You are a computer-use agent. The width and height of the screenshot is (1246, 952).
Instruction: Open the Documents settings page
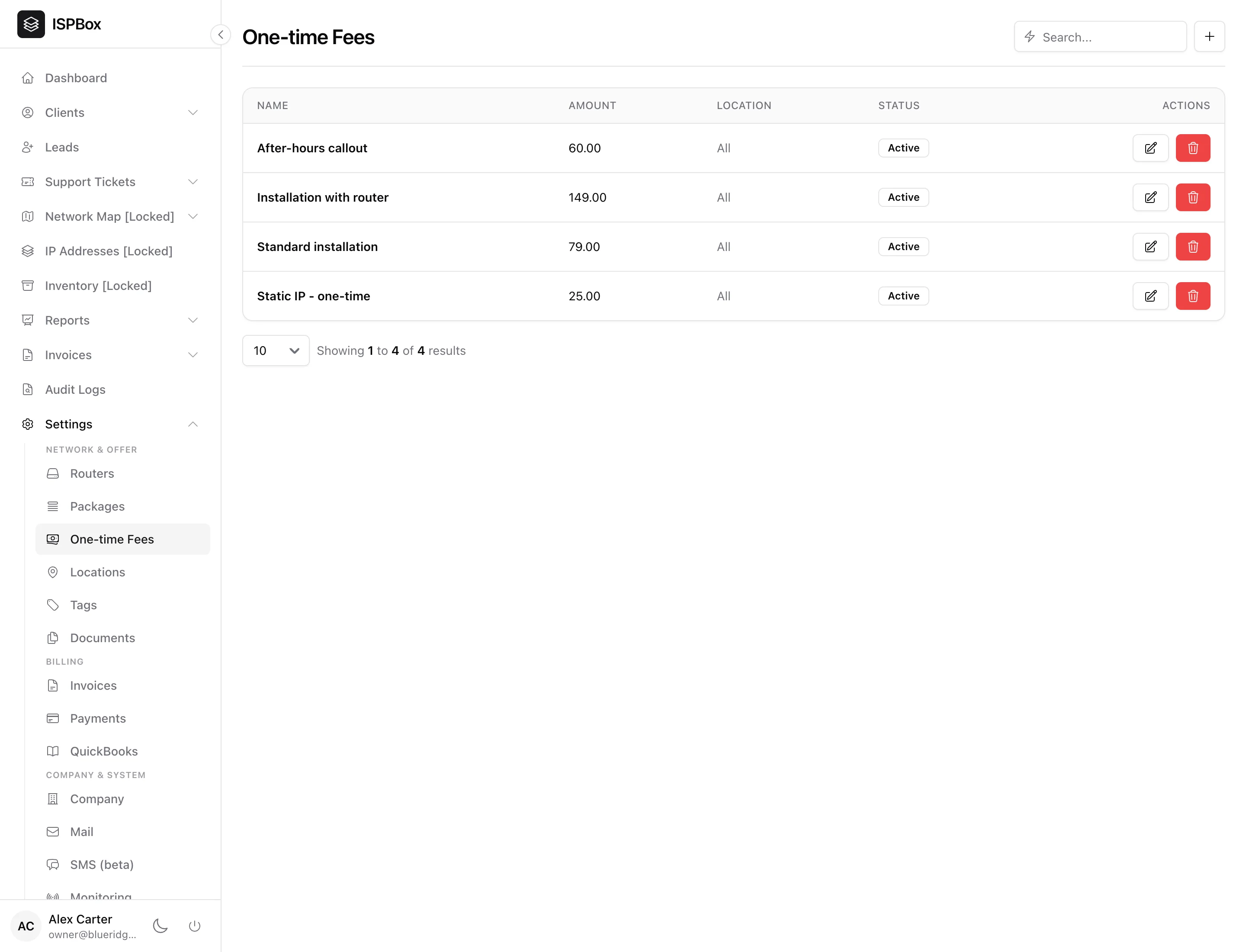pos(122,638)
